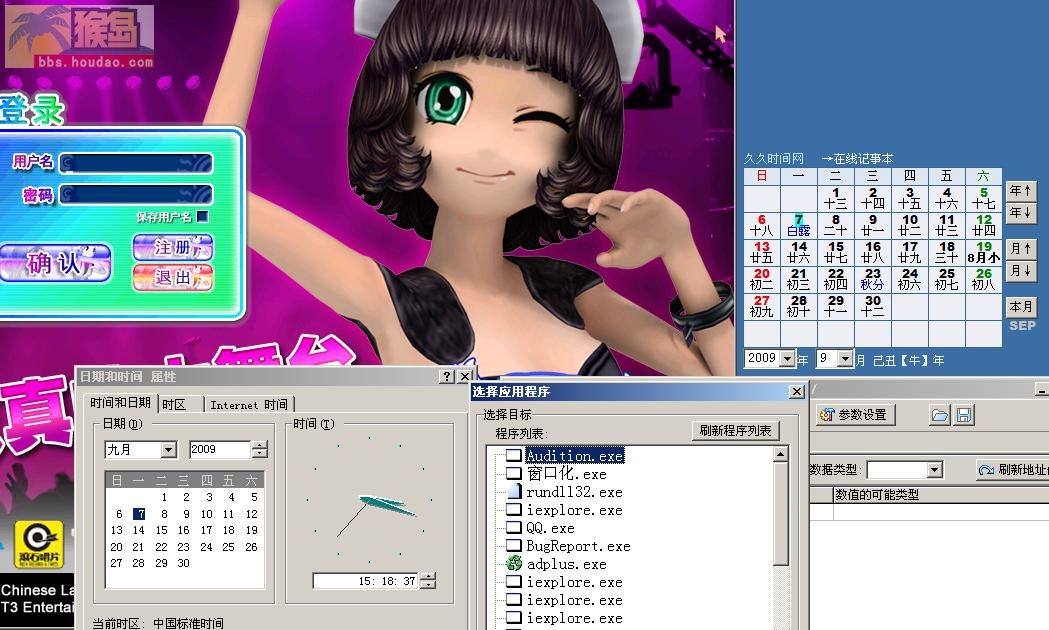
Task: Click the 月↑ month up button
Action: [1021, 249]
